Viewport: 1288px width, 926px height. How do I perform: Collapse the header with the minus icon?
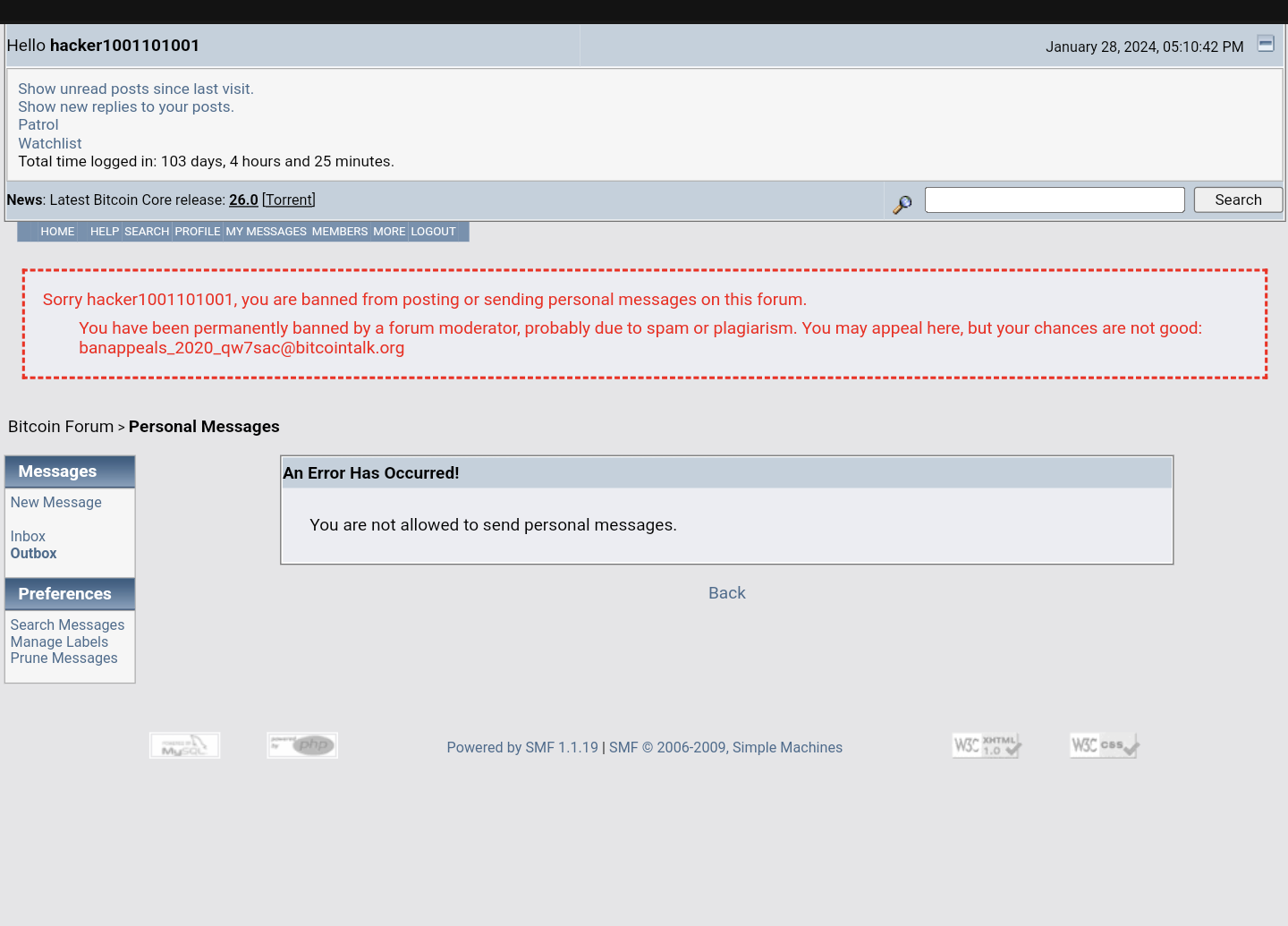[x=1266, y=43]
